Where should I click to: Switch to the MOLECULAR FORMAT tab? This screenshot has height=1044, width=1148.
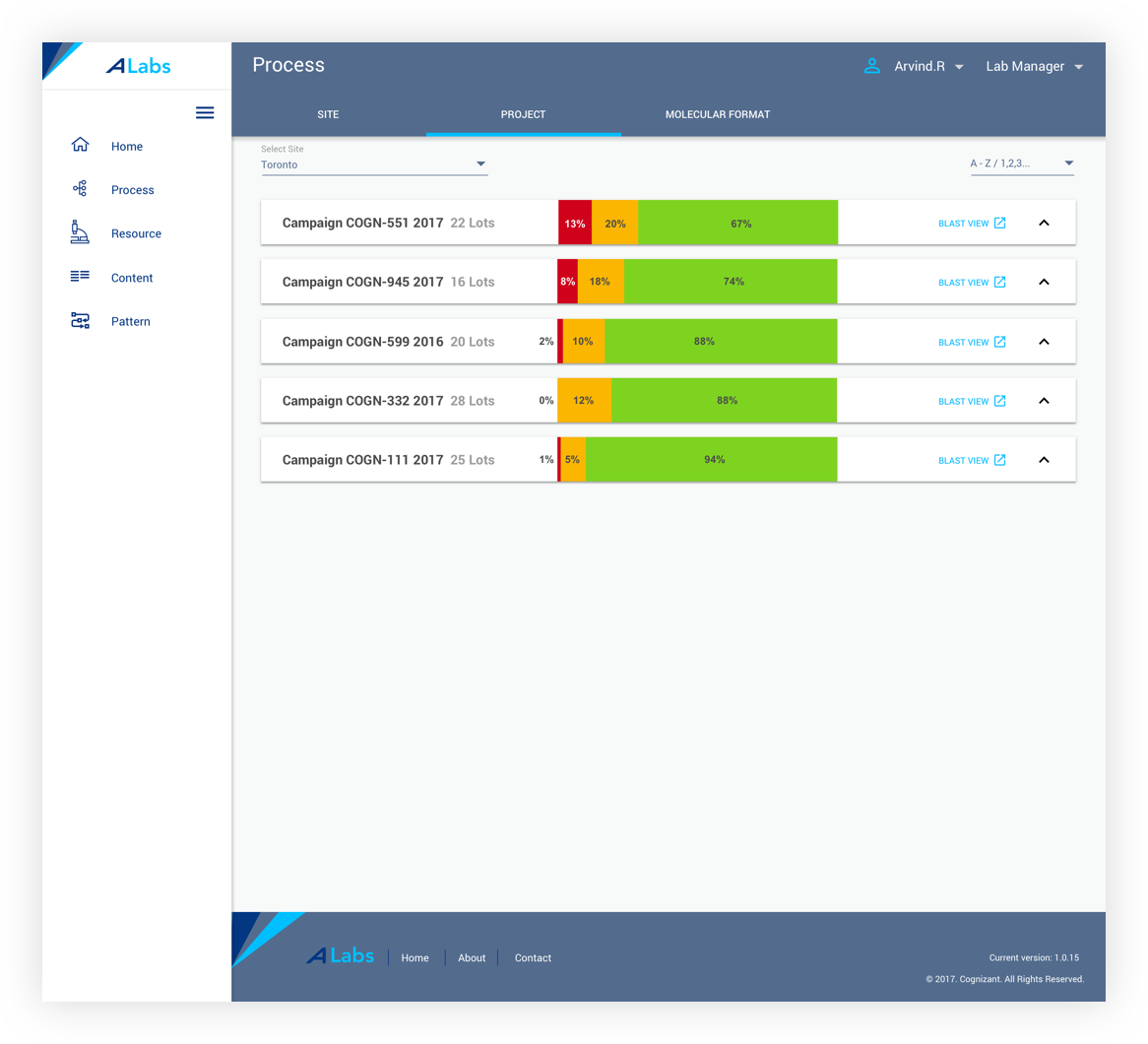click(x=718, y=114)
